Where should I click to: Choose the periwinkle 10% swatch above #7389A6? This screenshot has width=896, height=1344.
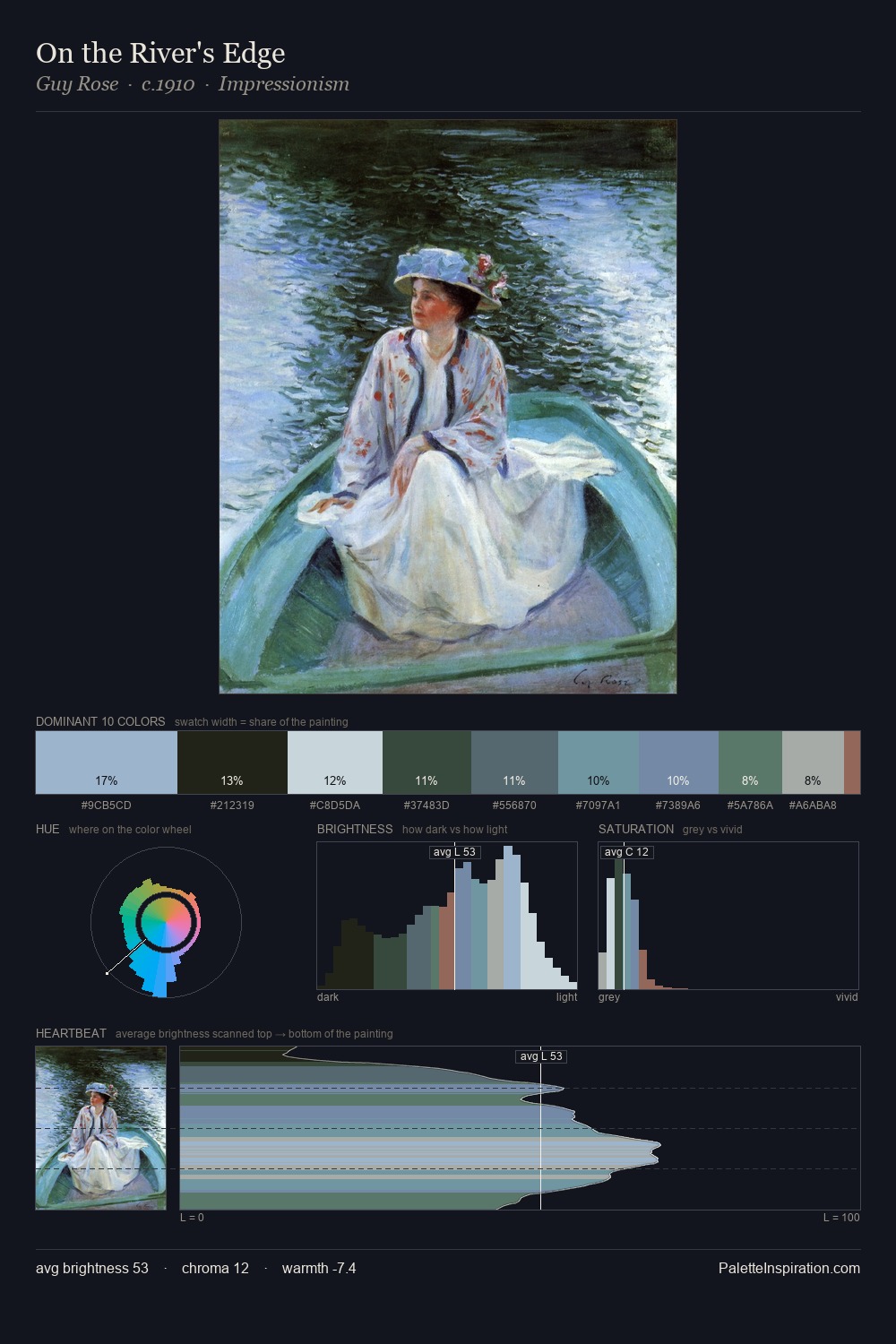(x=678, y=762)
